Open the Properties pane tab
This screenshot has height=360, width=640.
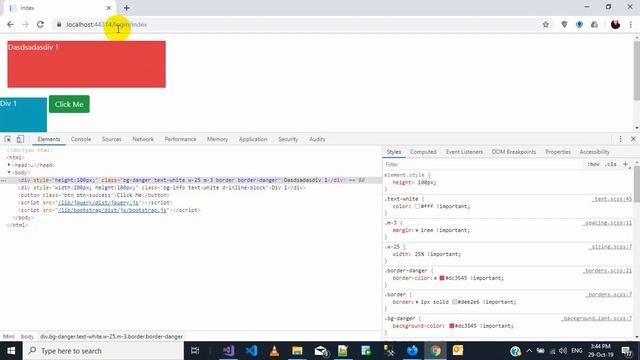[x=558, y=152]
